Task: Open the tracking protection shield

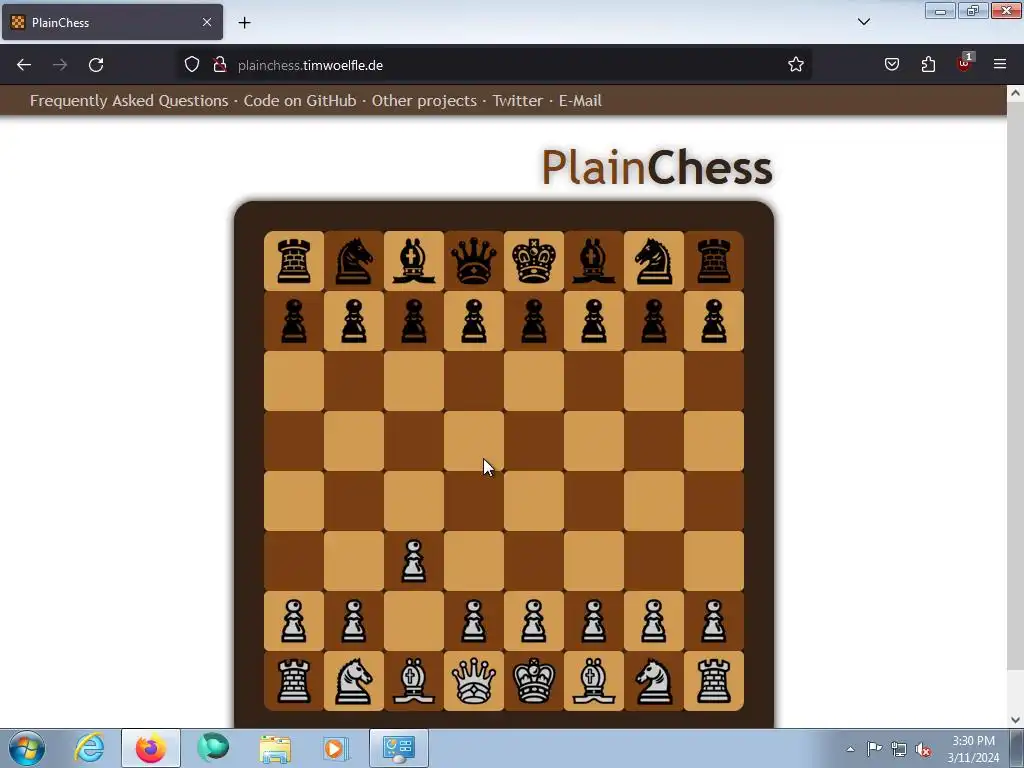Action: pyautogui.click(x=191, y=65)
